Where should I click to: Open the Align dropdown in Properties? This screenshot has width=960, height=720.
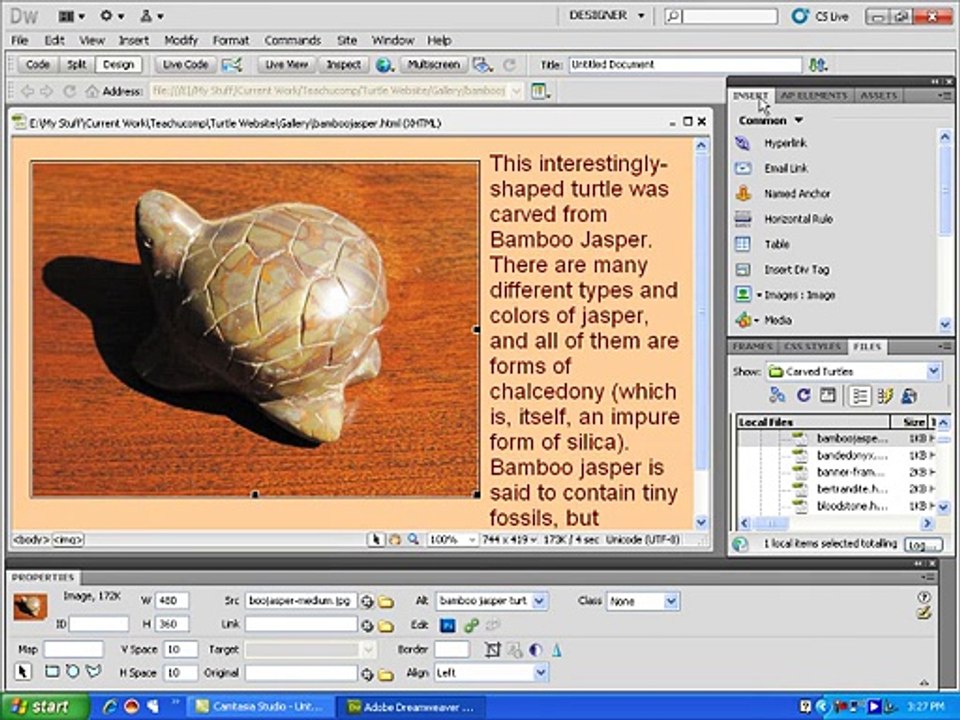(541, 673)
